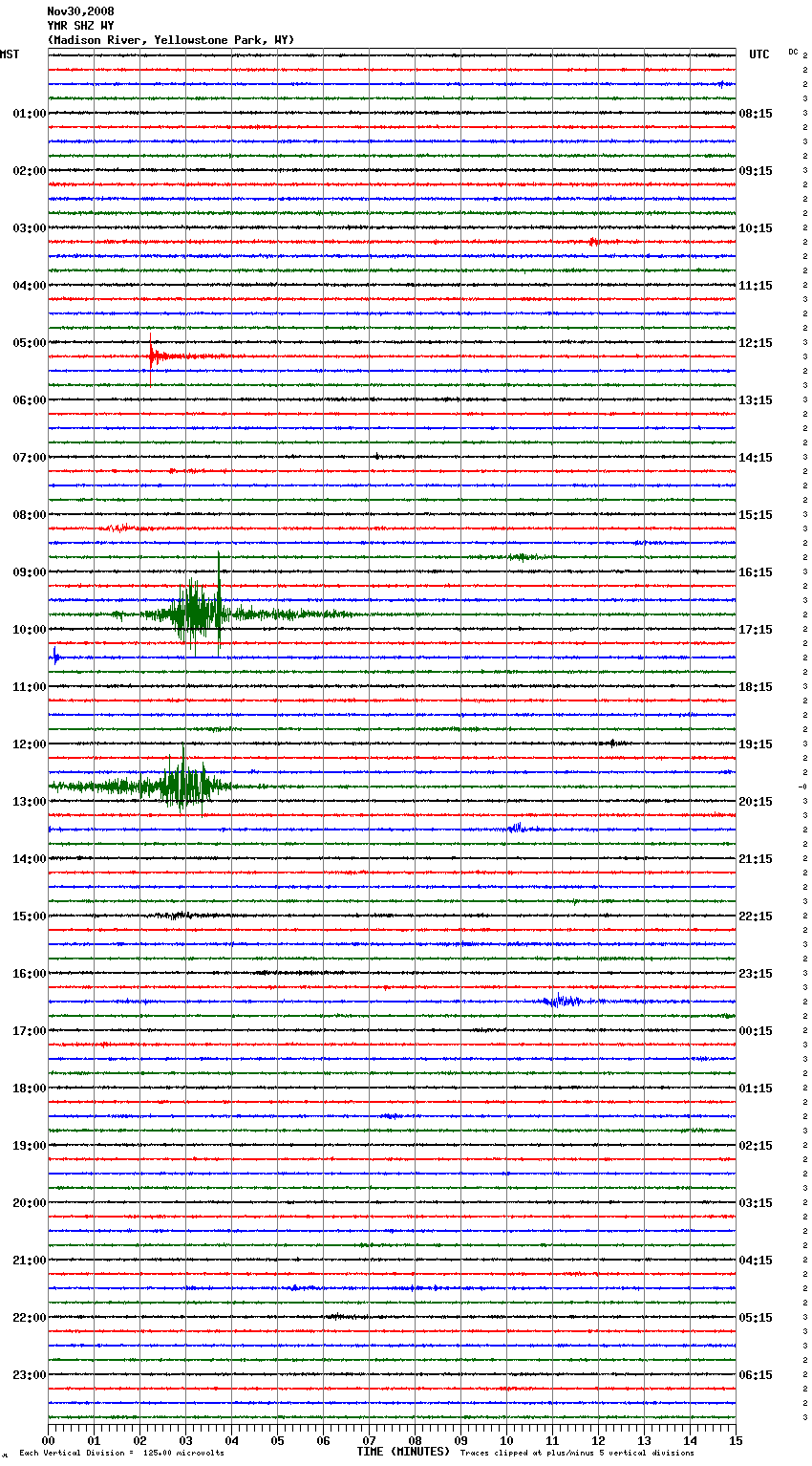Click the "09:00" MST hour label

point(30,572)
